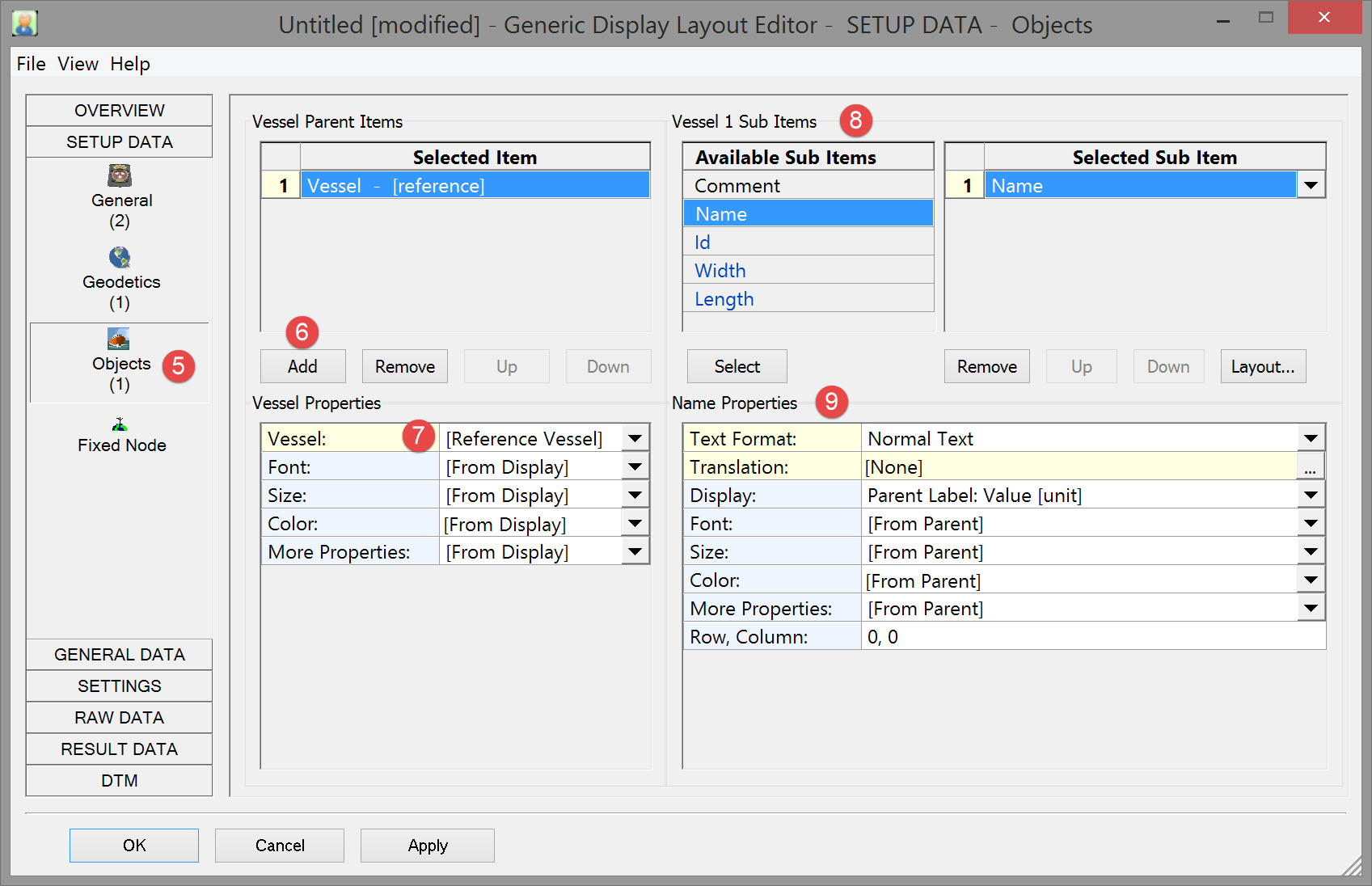Open the OVERVIEW section

pyautogui.click(x=119, y=111)
